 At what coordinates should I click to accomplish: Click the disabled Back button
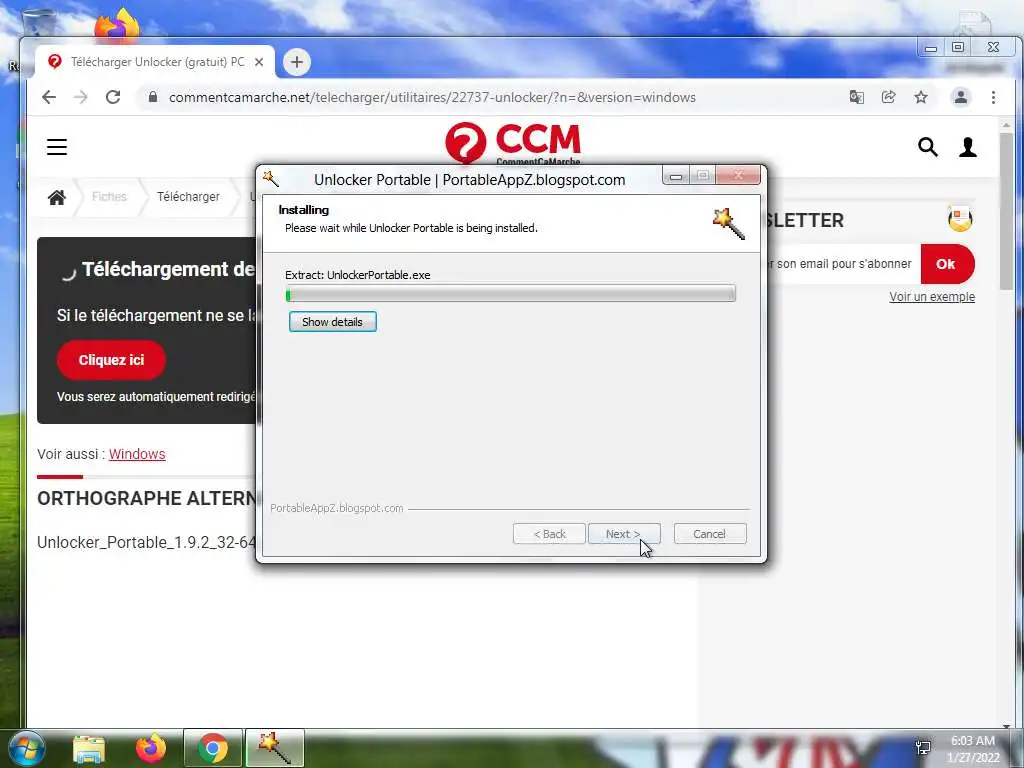[549, 534]
